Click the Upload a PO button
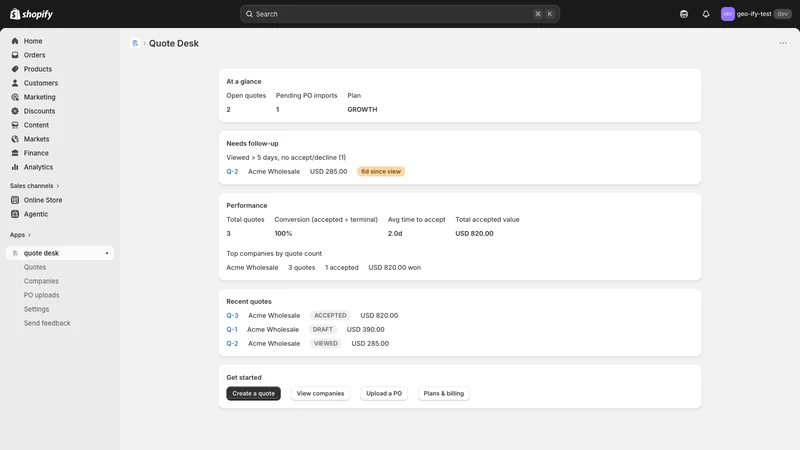Screen dimensions: 800x450 (384, 393)
